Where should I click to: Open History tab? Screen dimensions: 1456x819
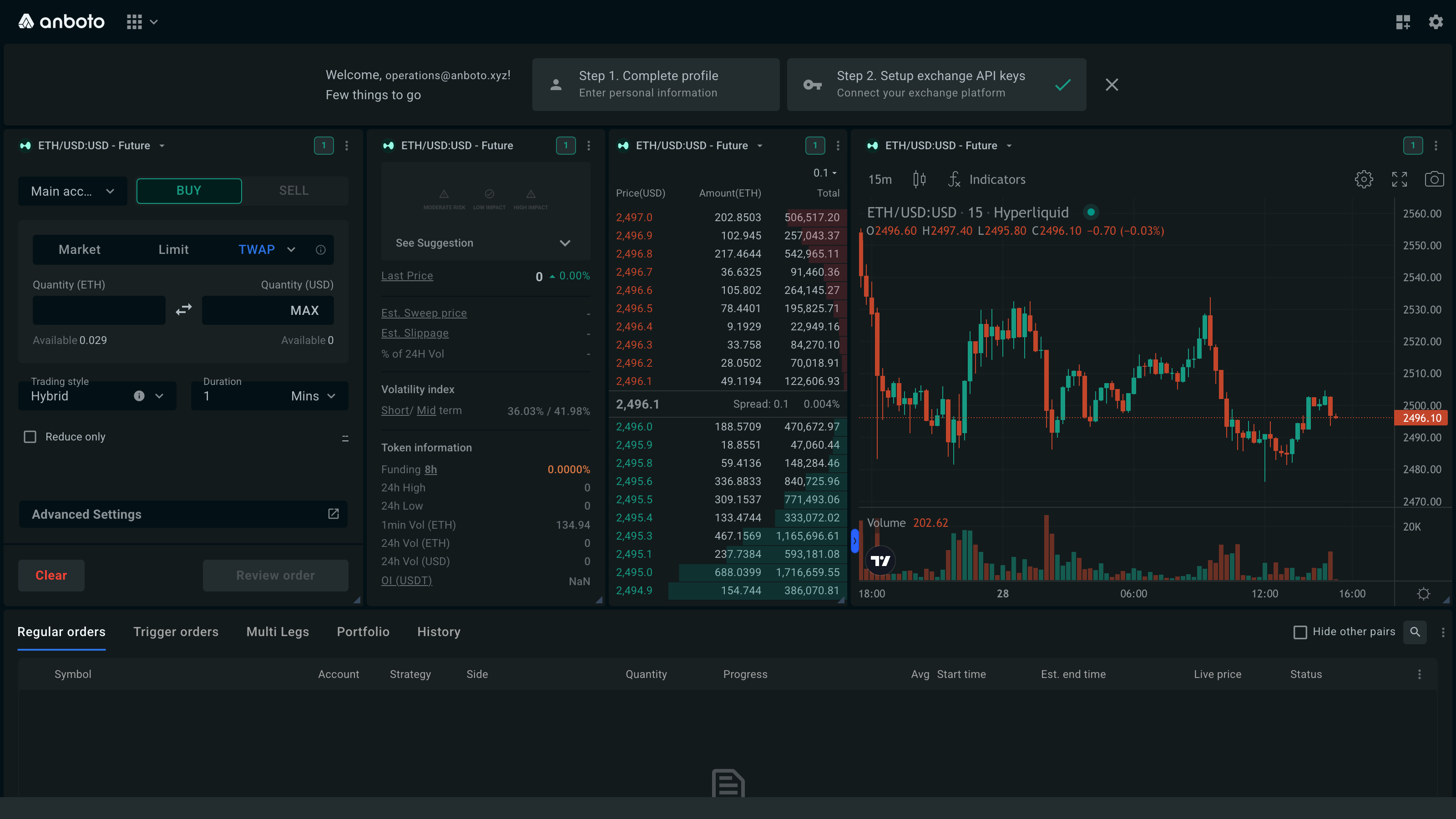click(x=439, y=632)
